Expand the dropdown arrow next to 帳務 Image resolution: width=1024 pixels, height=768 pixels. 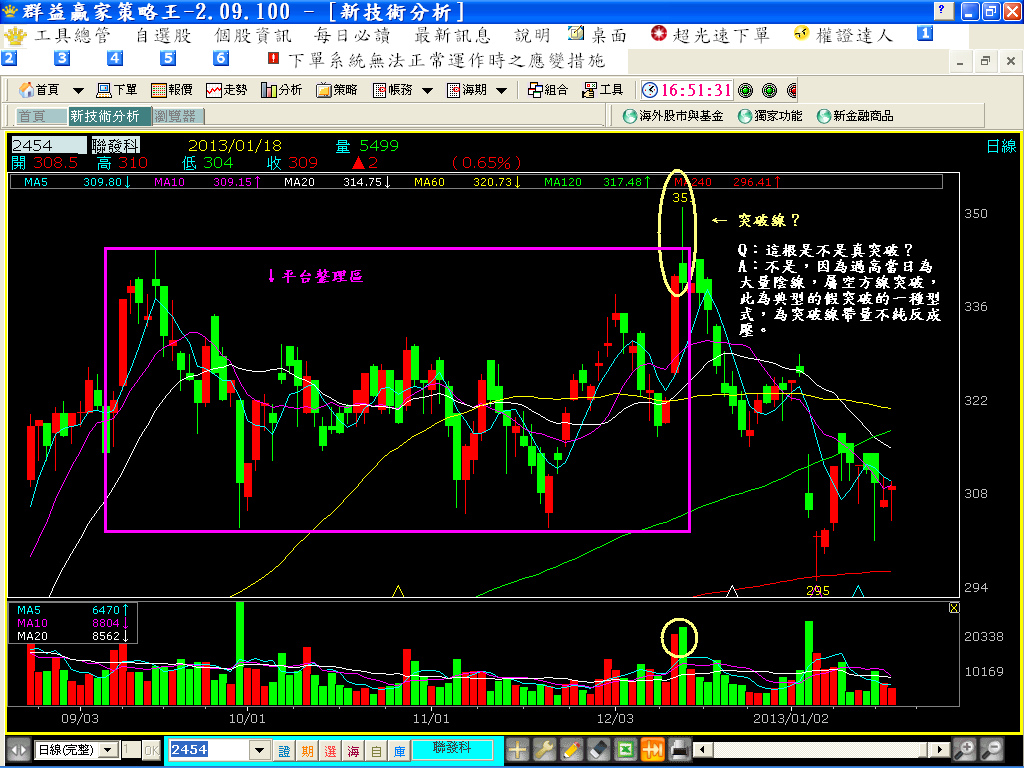coord(428,91)
